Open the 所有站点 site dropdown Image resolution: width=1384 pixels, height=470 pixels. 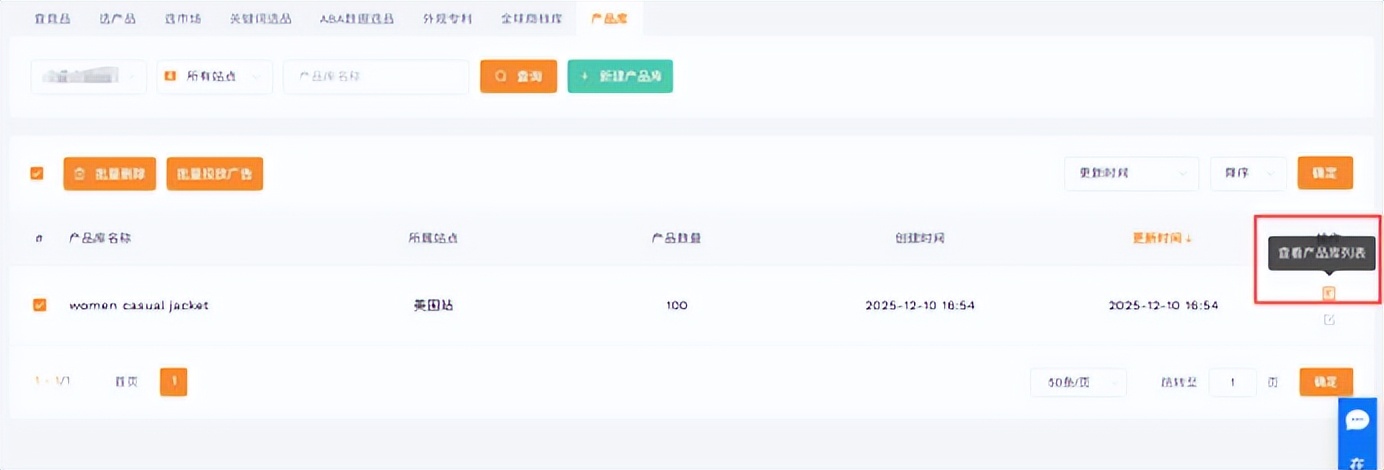tap(214, 77)
